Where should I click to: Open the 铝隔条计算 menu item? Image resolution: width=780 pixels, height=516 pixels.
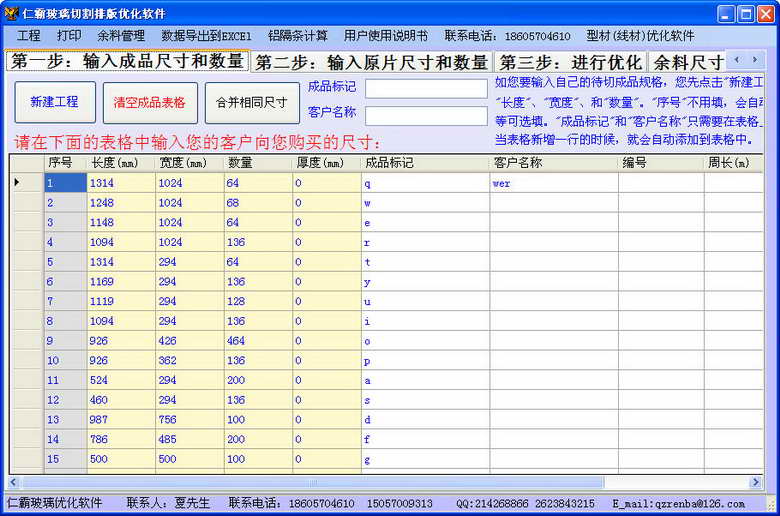[297, 35]
